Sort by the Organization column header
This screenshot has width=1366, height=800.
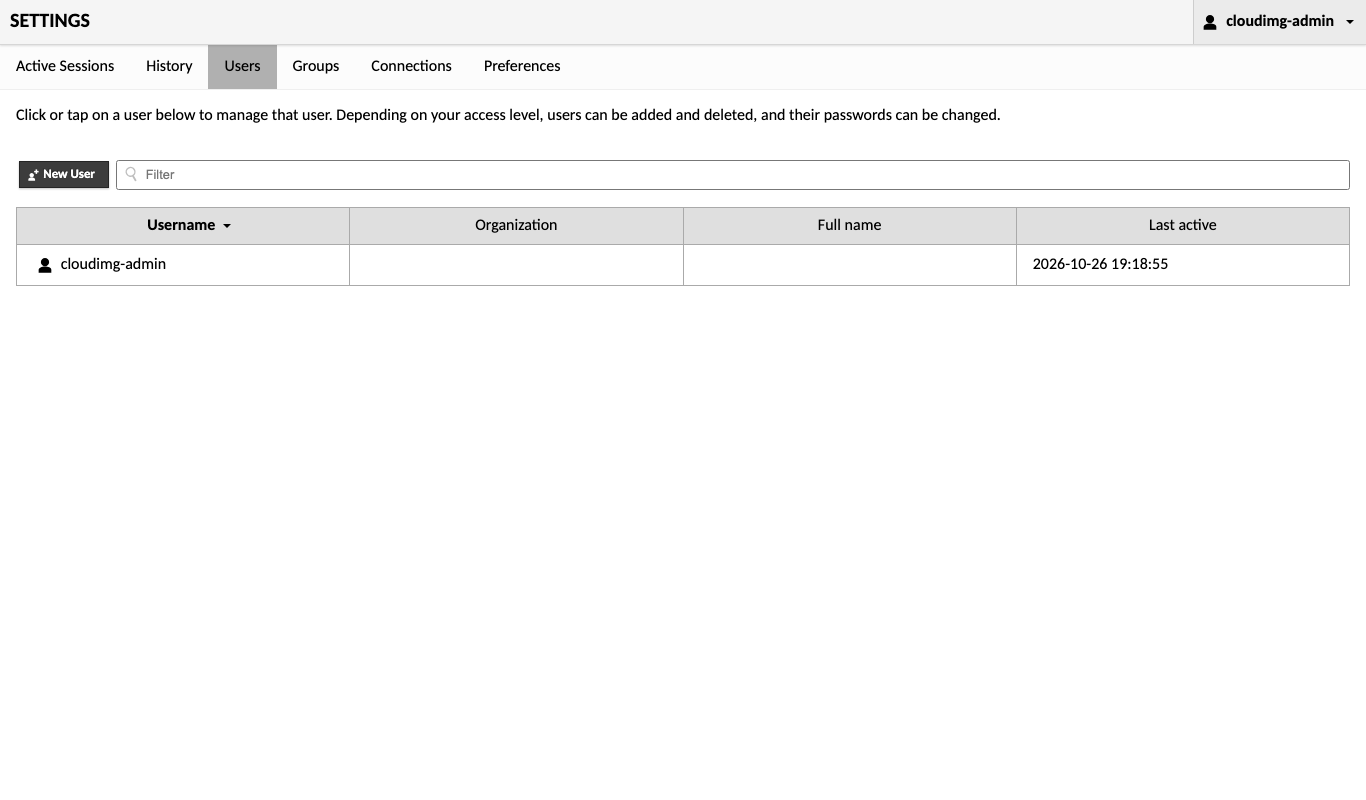(516, 225)
